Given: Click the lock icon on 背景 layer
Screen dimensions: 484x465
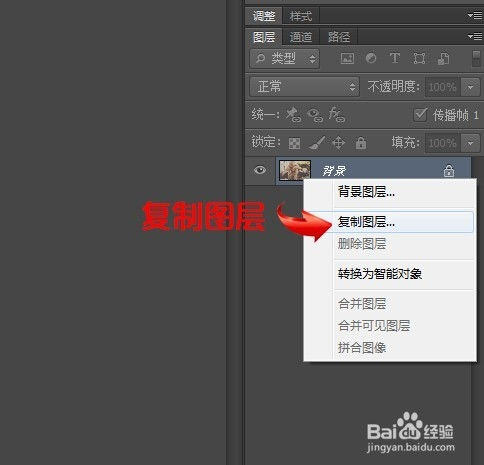Looking at the screenshot, I should pos(449,171).
